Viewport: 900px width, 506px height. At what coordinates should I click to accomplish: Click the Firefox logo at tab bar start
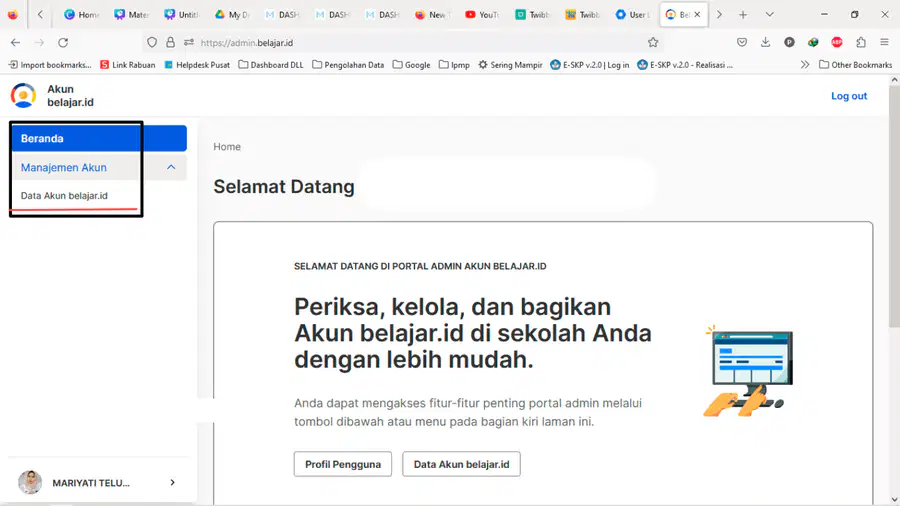[13, 14]
